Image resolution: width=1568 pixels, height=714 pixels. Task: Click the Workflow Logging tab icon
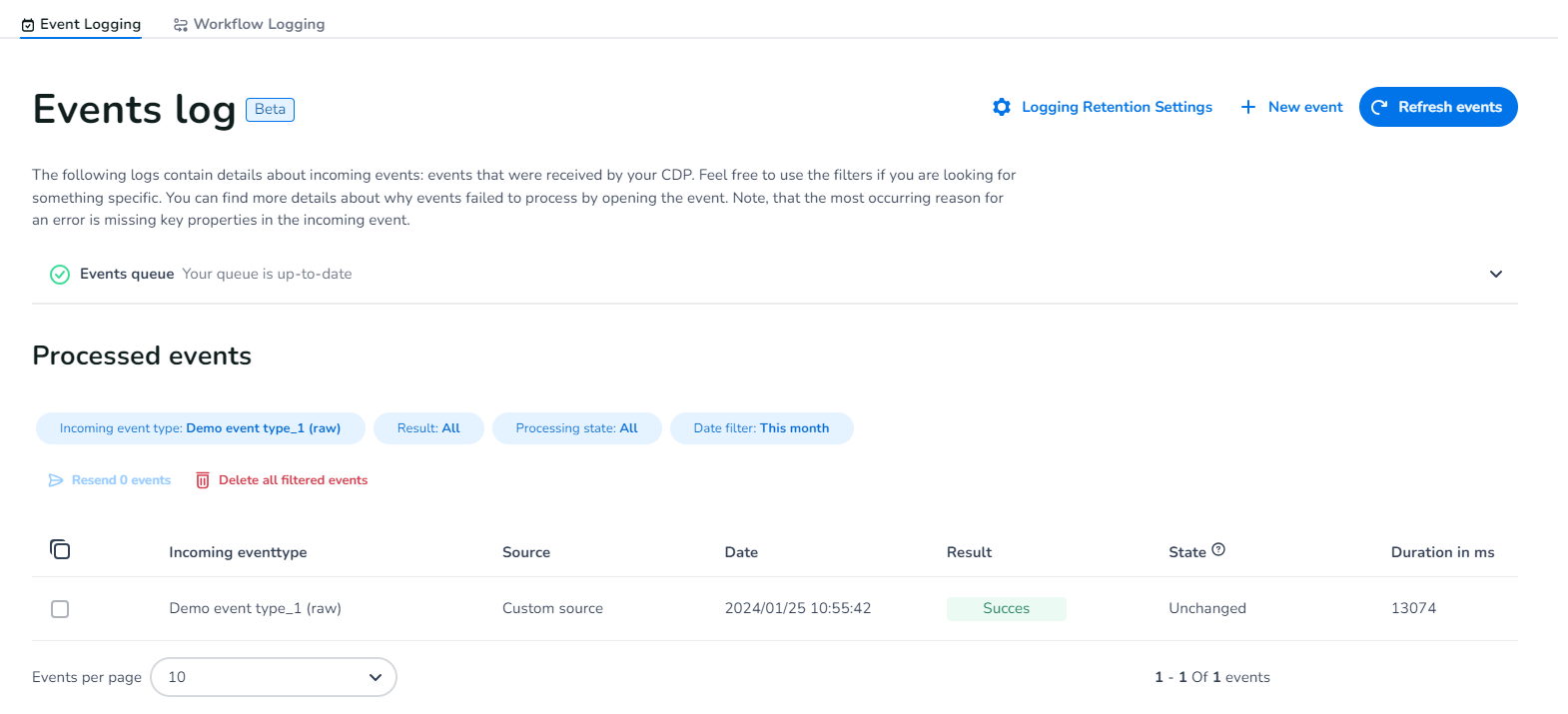[x=181, y=25]
